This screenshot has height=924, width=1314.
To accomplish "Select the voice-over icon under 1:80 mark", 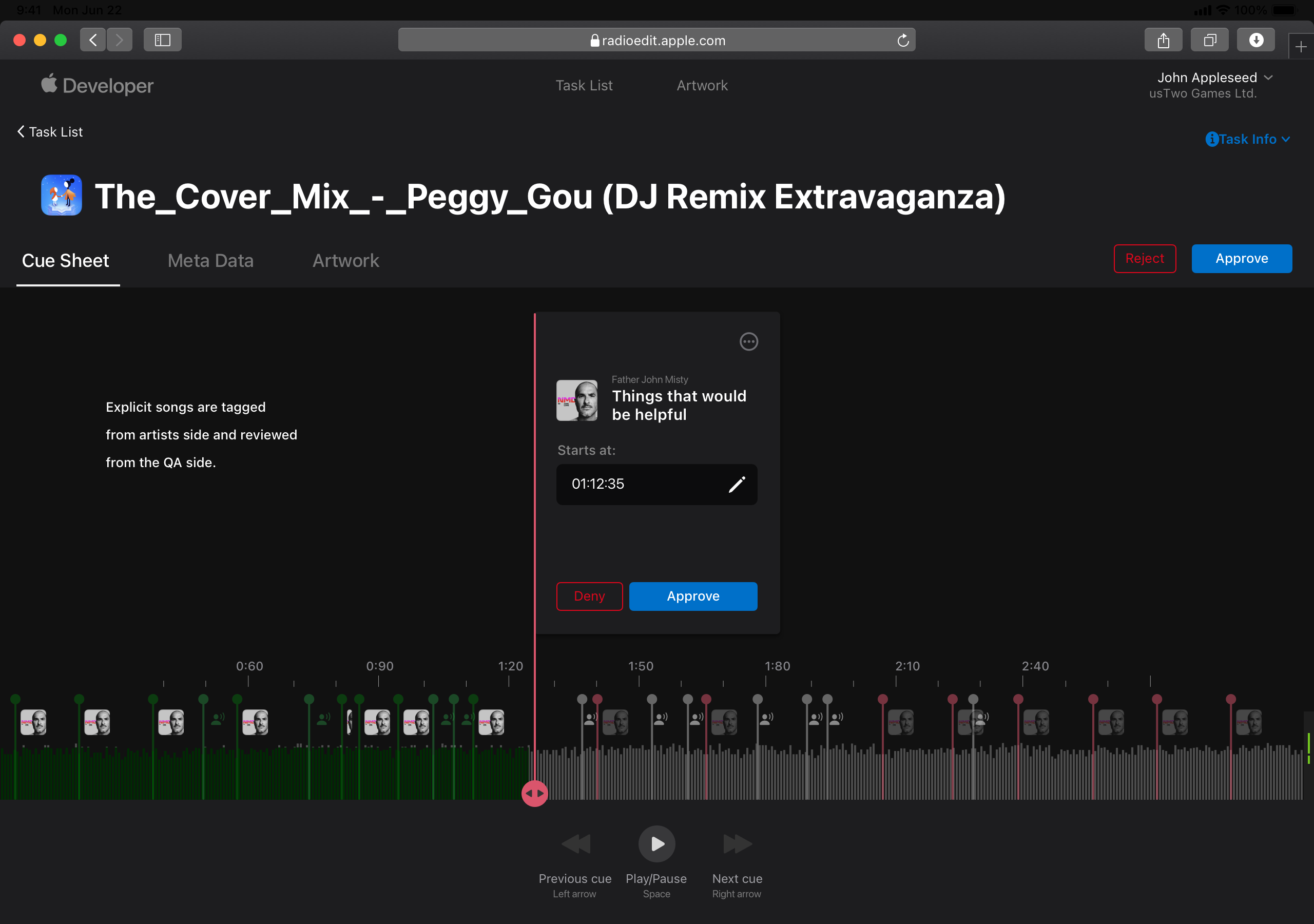I will click(x=766, y=719).
